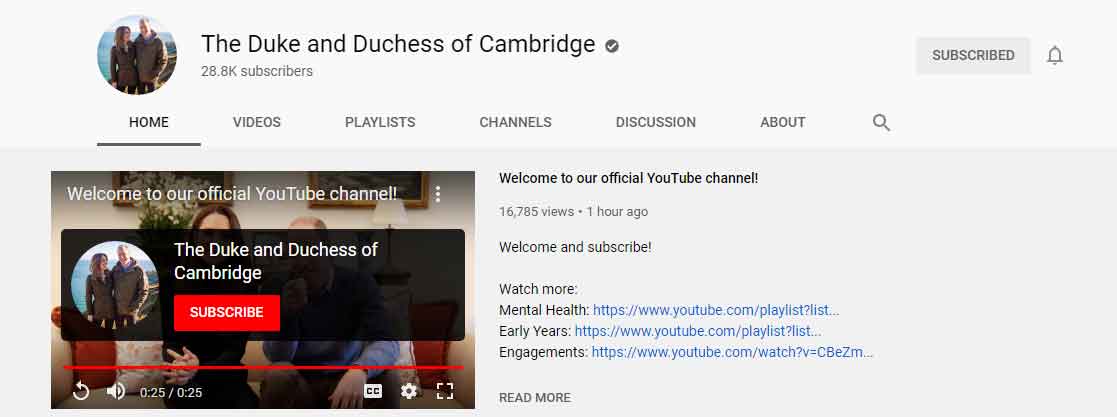Click the verified checkmark badge
Image resolution: width=1117 pixels, height=417 pixels.
612,46
